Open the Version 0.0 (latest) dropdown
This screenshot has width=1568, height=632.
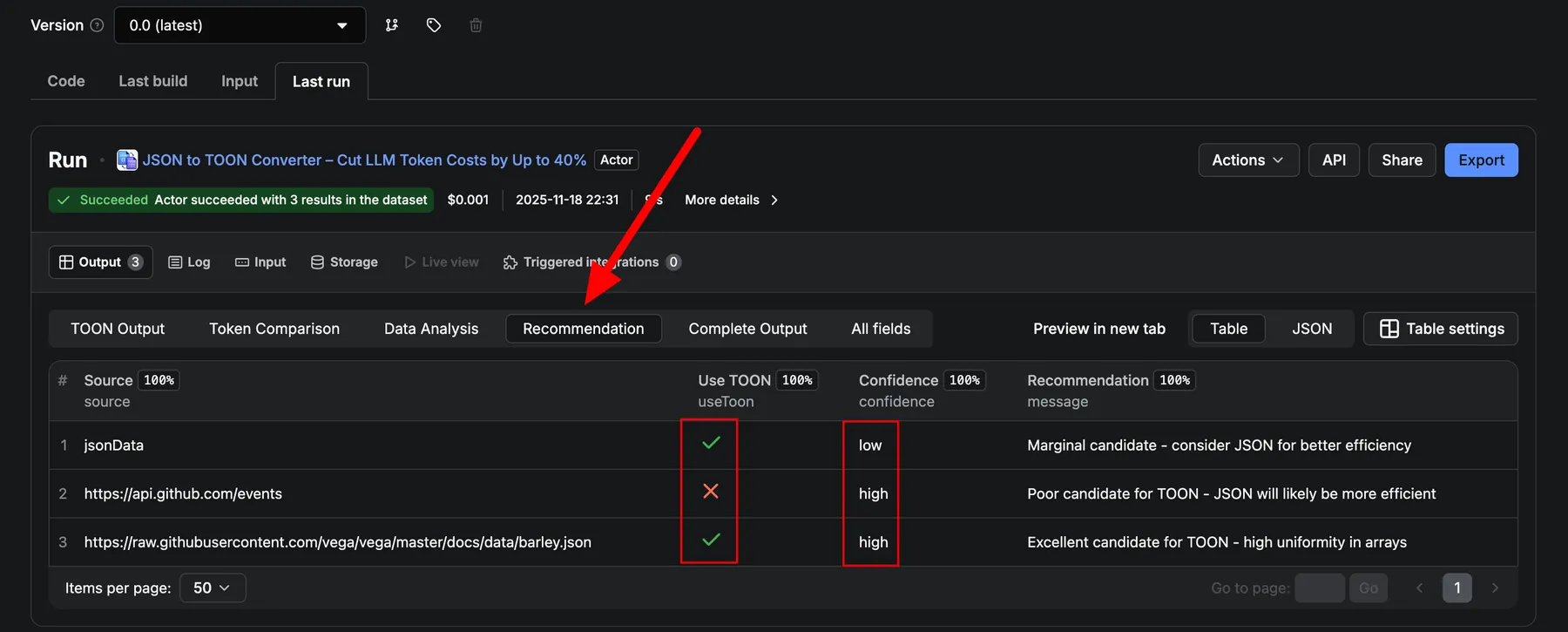[x=240, y=25]
